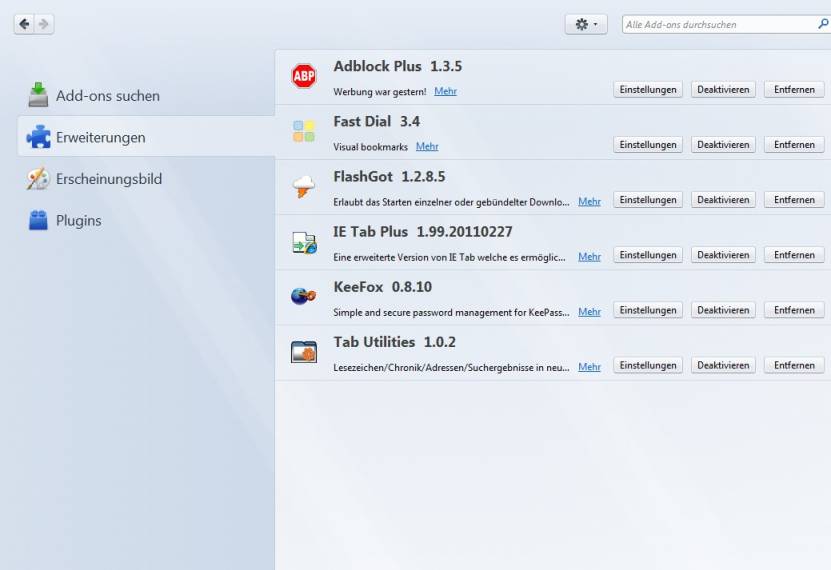
Task: Select the FlashGot 1.2.8.5 title
Action: point(389,176)
